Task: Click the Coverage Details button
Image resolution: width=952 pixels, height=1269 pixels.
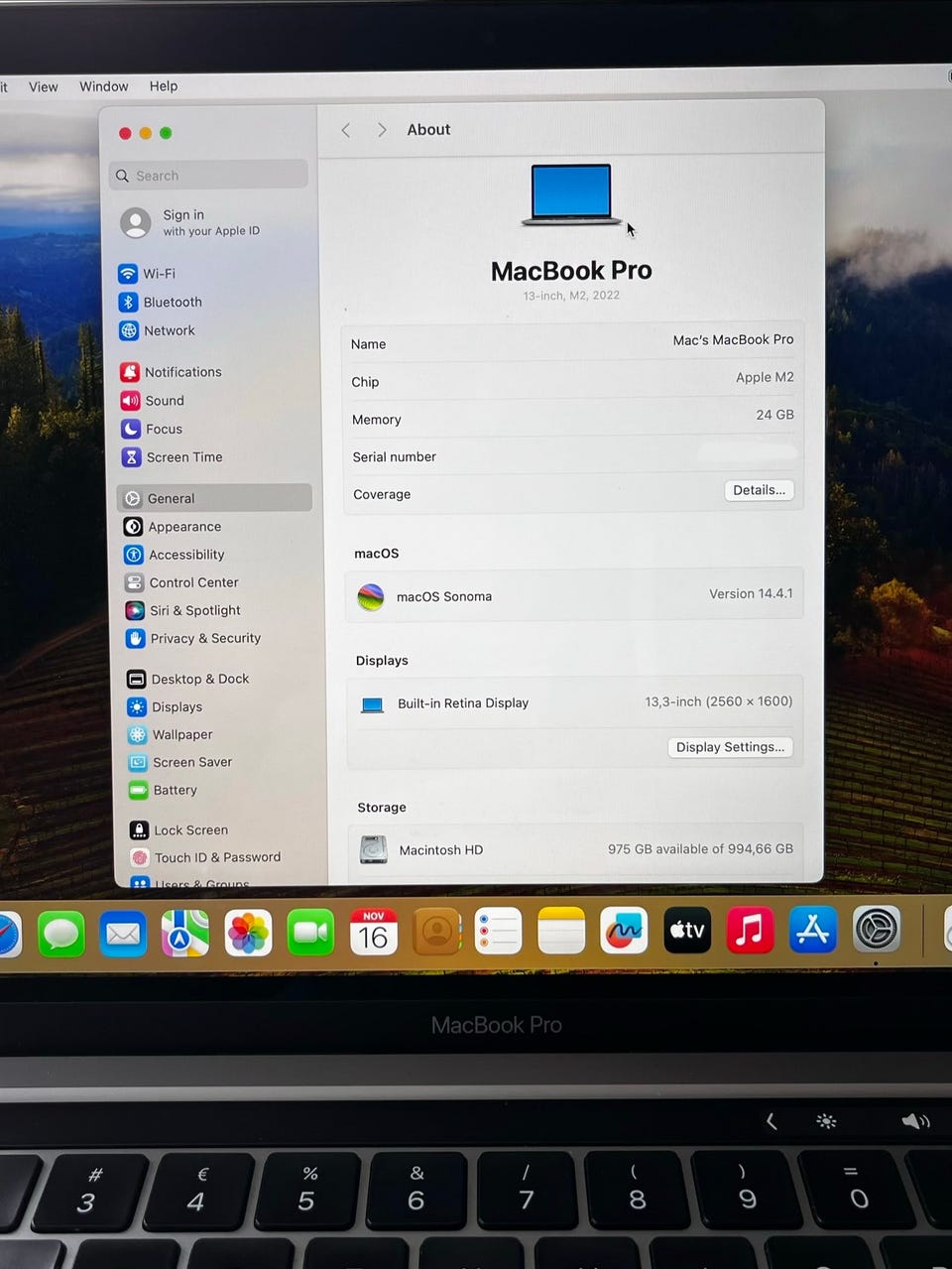Action: click(x=759, y=490)
